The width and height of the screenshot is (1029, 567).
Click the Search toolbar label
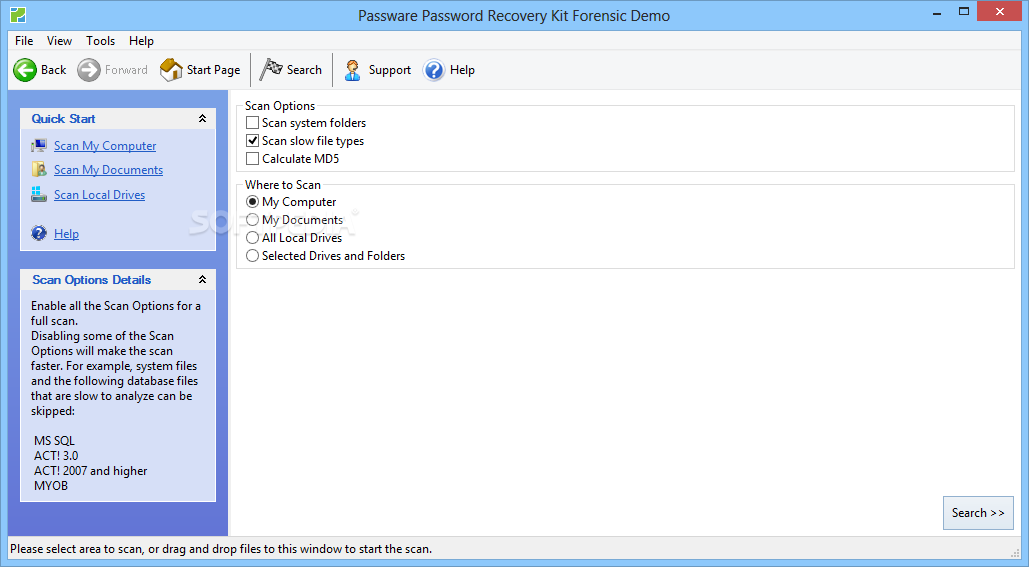coord(304,70)
